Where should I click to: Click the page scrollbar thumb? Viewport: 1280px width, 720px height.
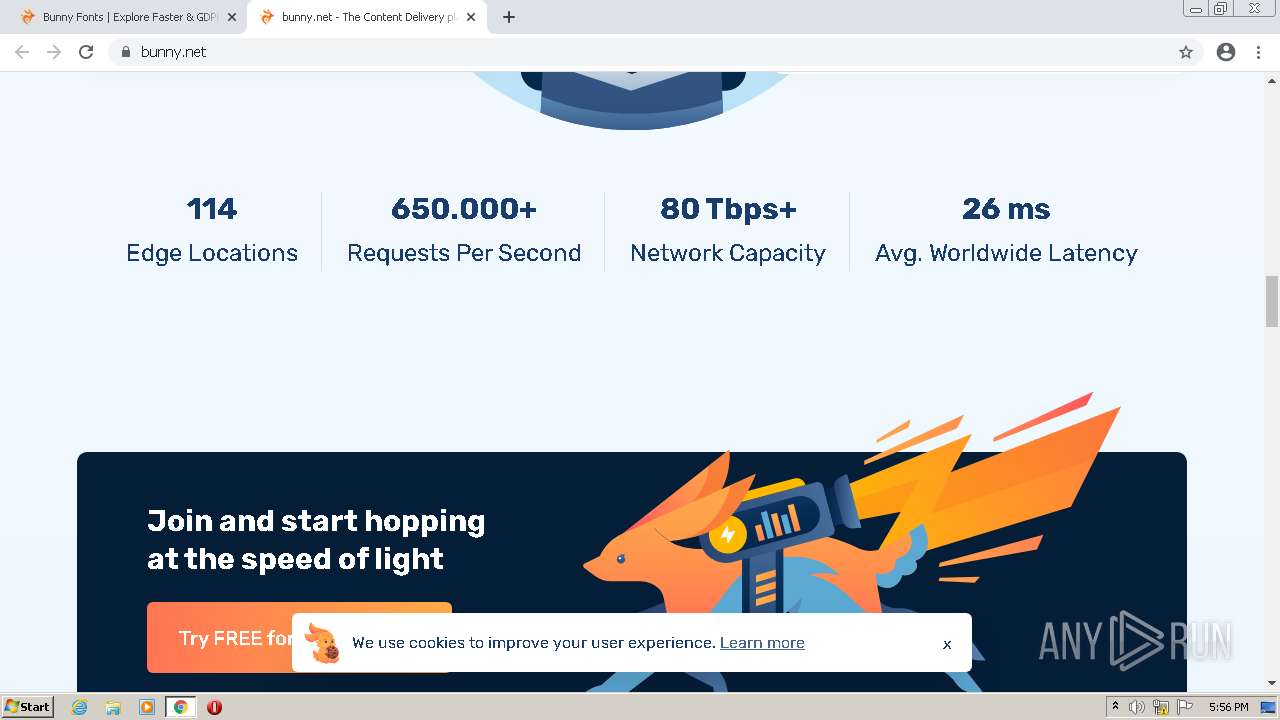click(x=1272, y=301)
